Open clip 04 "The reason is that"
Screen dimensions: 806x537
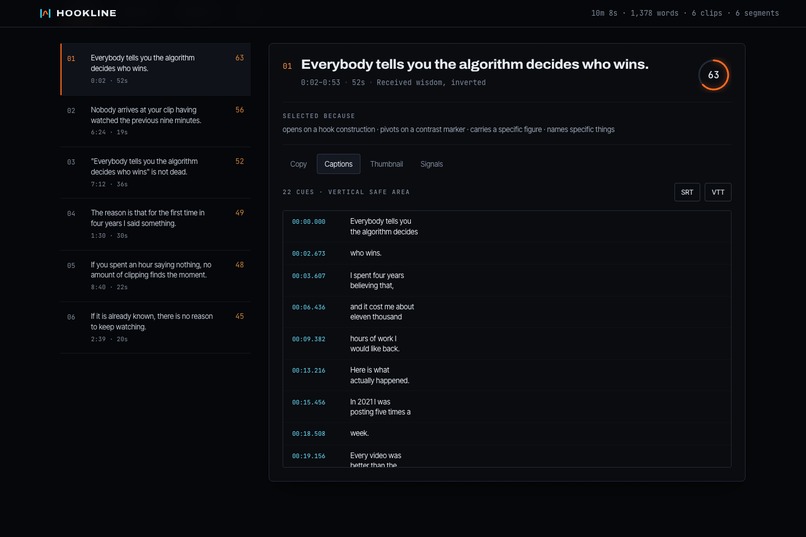[156, 225]
